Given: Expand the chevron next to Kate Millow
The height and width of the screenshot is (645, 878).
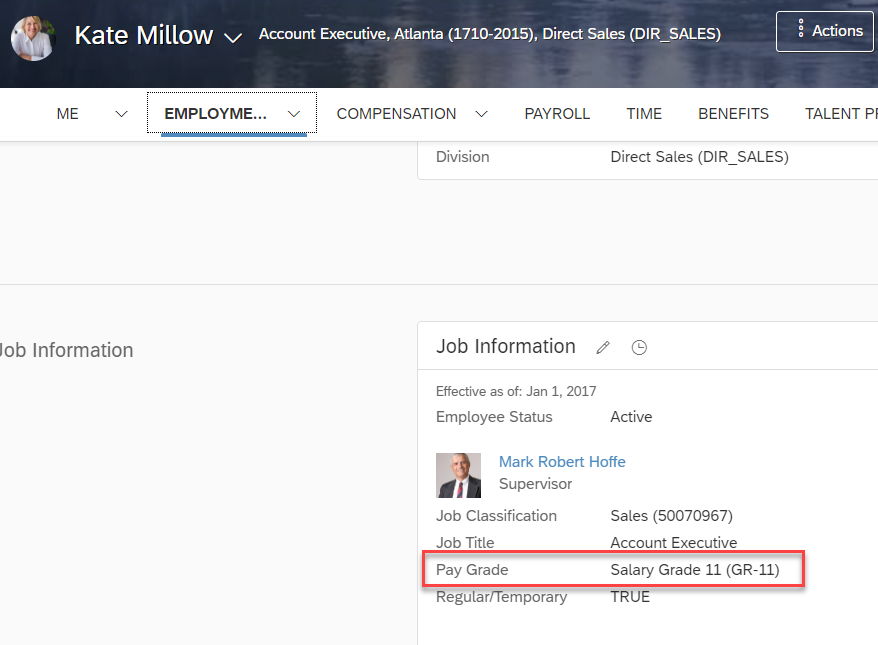Looking at the screenshot, I should click(233, 38).
